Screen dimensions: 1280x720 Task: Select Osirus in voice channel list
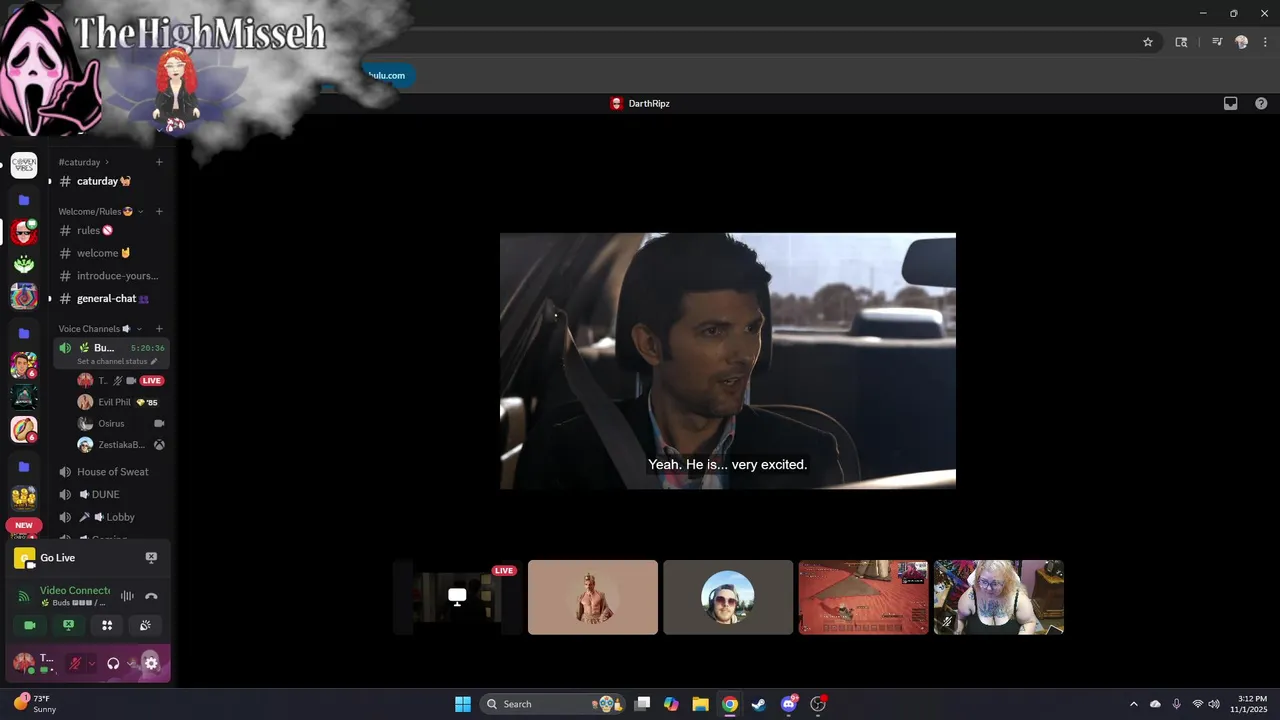point(120,424)
